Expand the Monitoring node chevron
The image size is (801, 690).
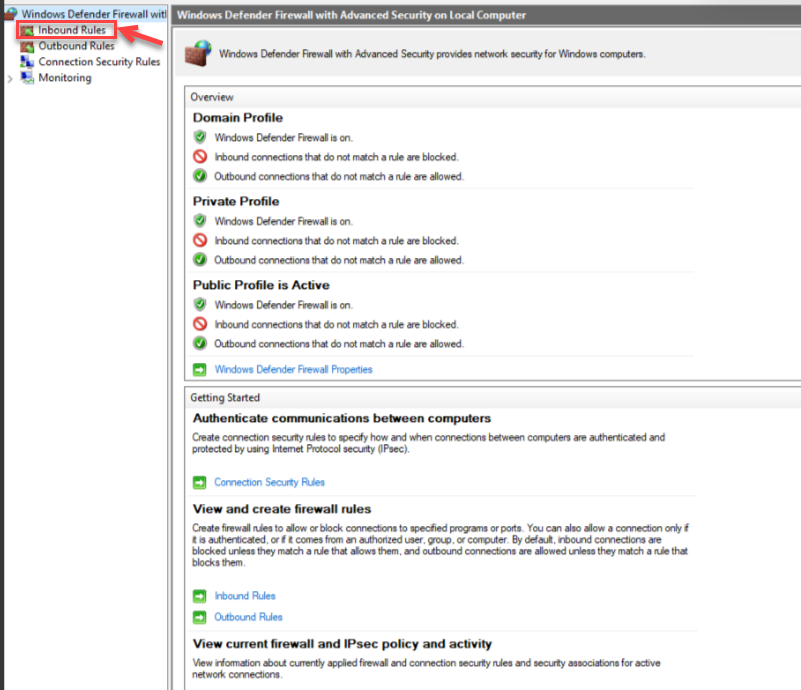tap(10, 79)
